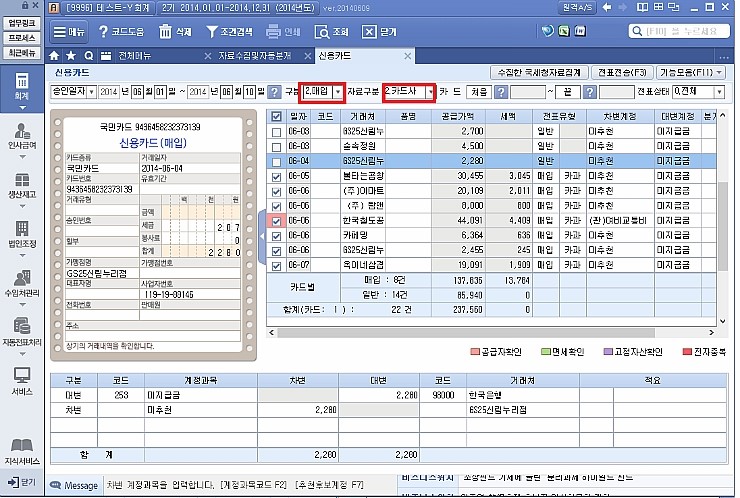Open the 승인일자 dropdown
Screen dimensions: 740x498
92,92
